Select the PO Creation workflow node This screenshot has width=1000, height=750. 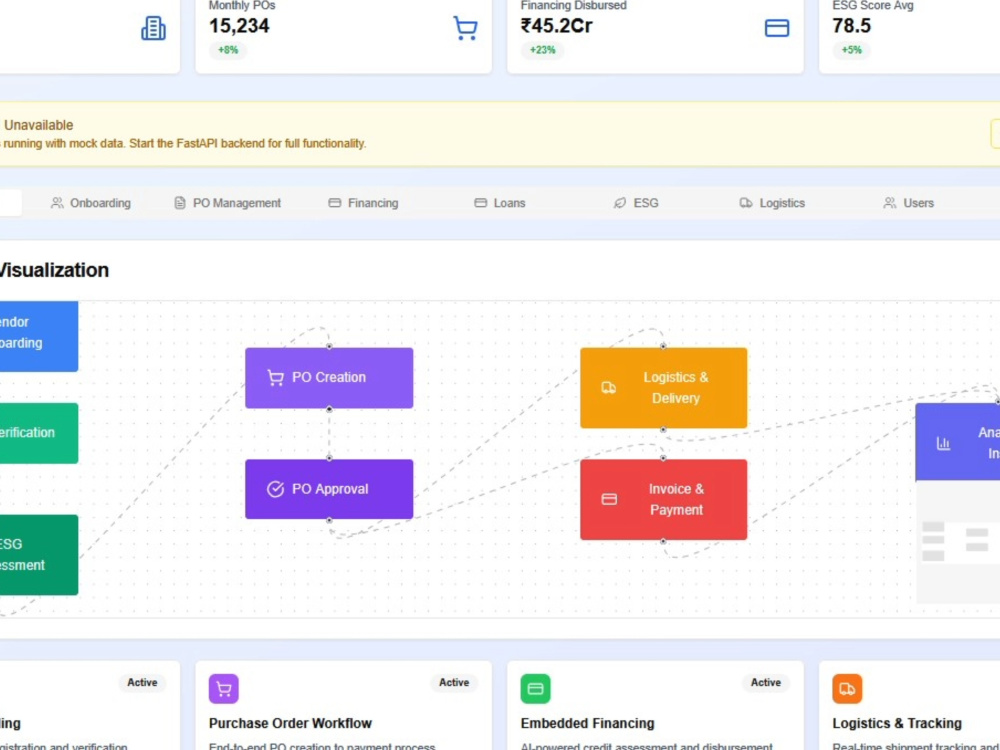[x=329, y=378]
